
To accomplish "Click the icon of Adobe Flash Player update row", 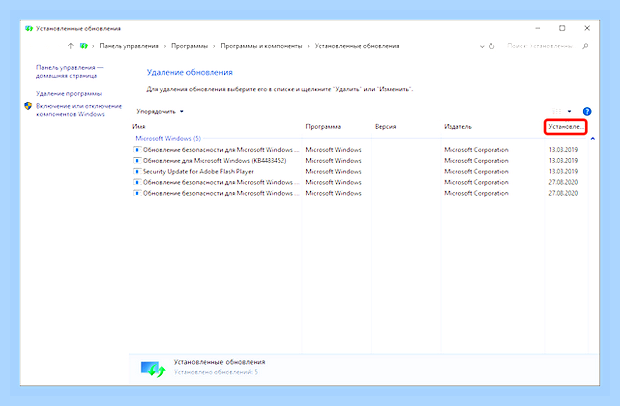I will coord(137,172).
